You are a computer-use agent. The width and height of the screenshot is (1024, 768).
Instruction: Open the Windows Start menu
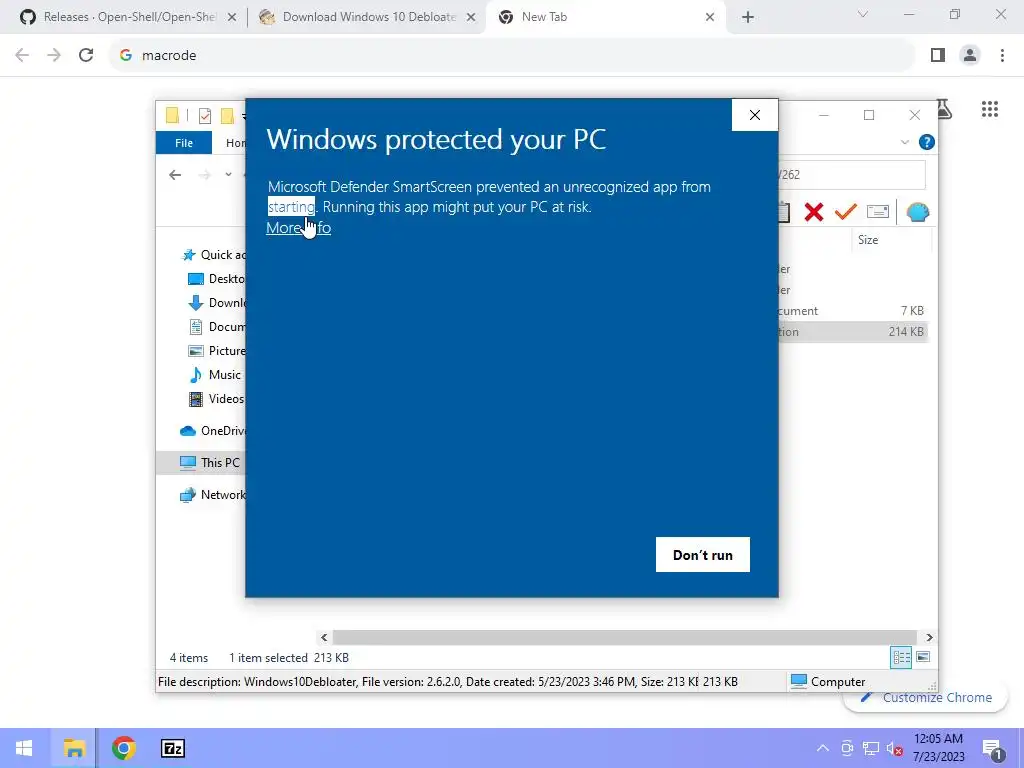tap(24, 748)
